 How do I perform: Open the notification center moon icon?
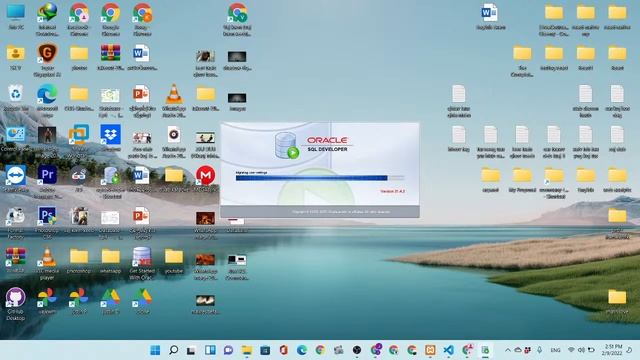point(629,350)
